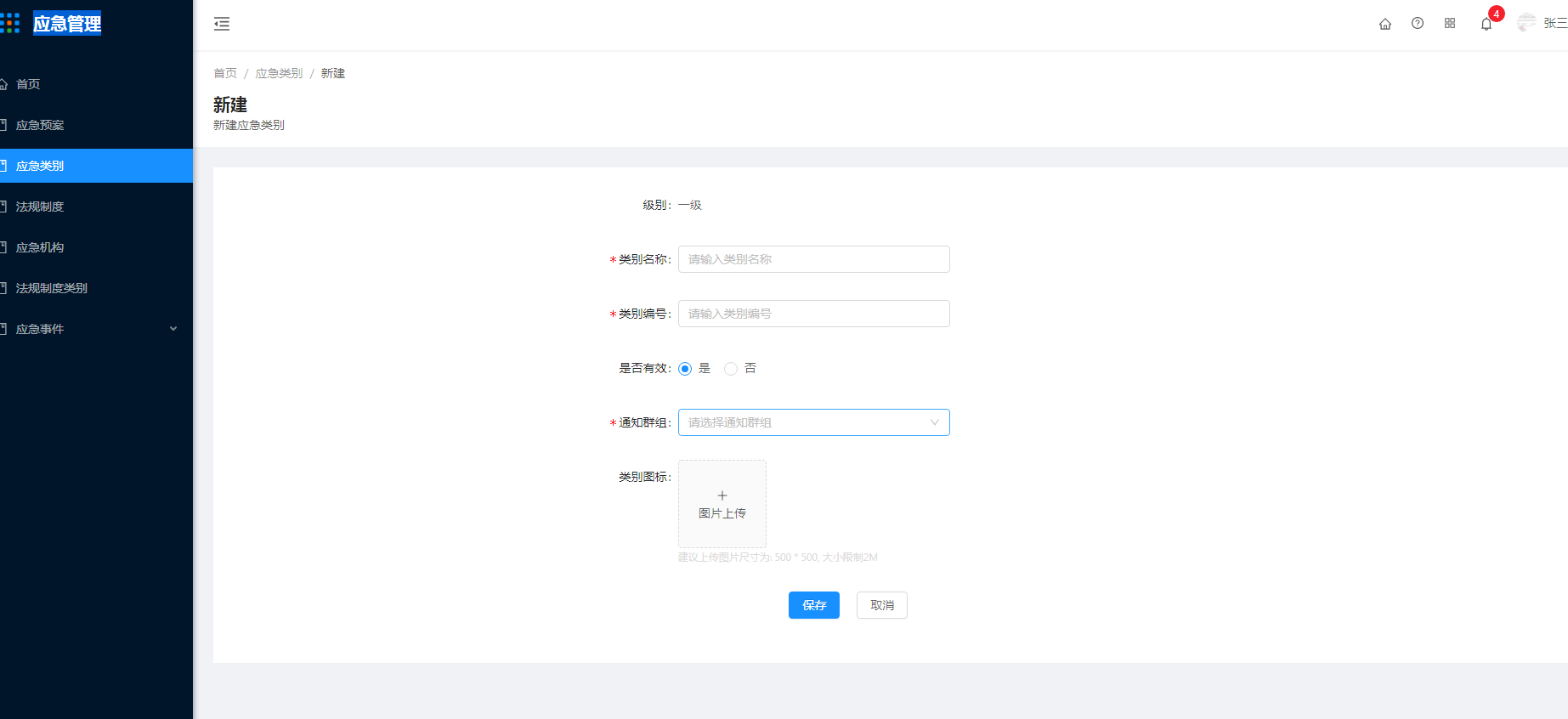1568x719 pixels.
Task: Click the 法规制度 sidebar icon
Action: pyautogui.click(x=4, y=207)
